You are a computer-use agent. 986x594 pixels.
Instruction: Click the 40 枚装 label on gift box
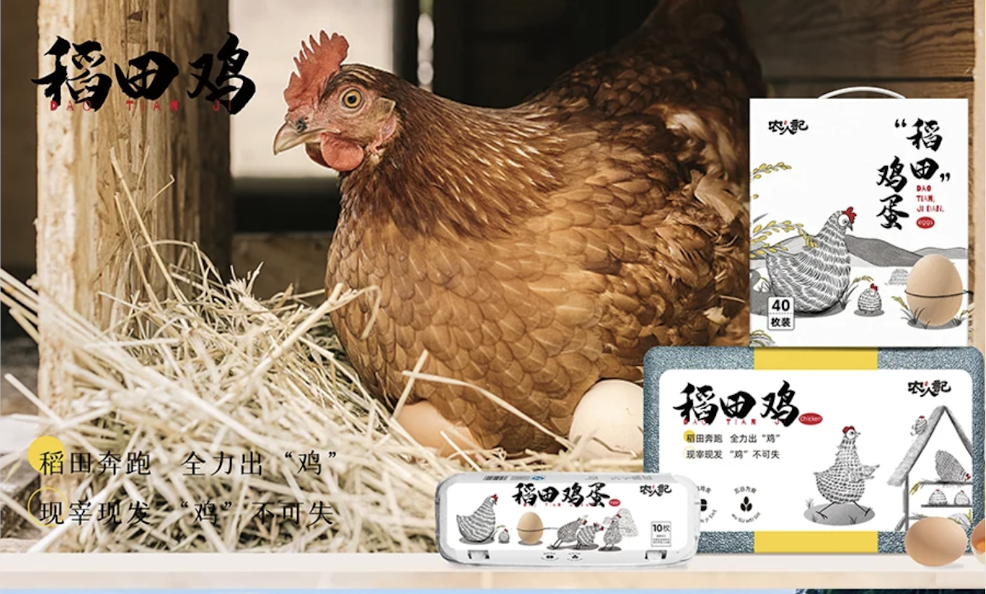780,313
